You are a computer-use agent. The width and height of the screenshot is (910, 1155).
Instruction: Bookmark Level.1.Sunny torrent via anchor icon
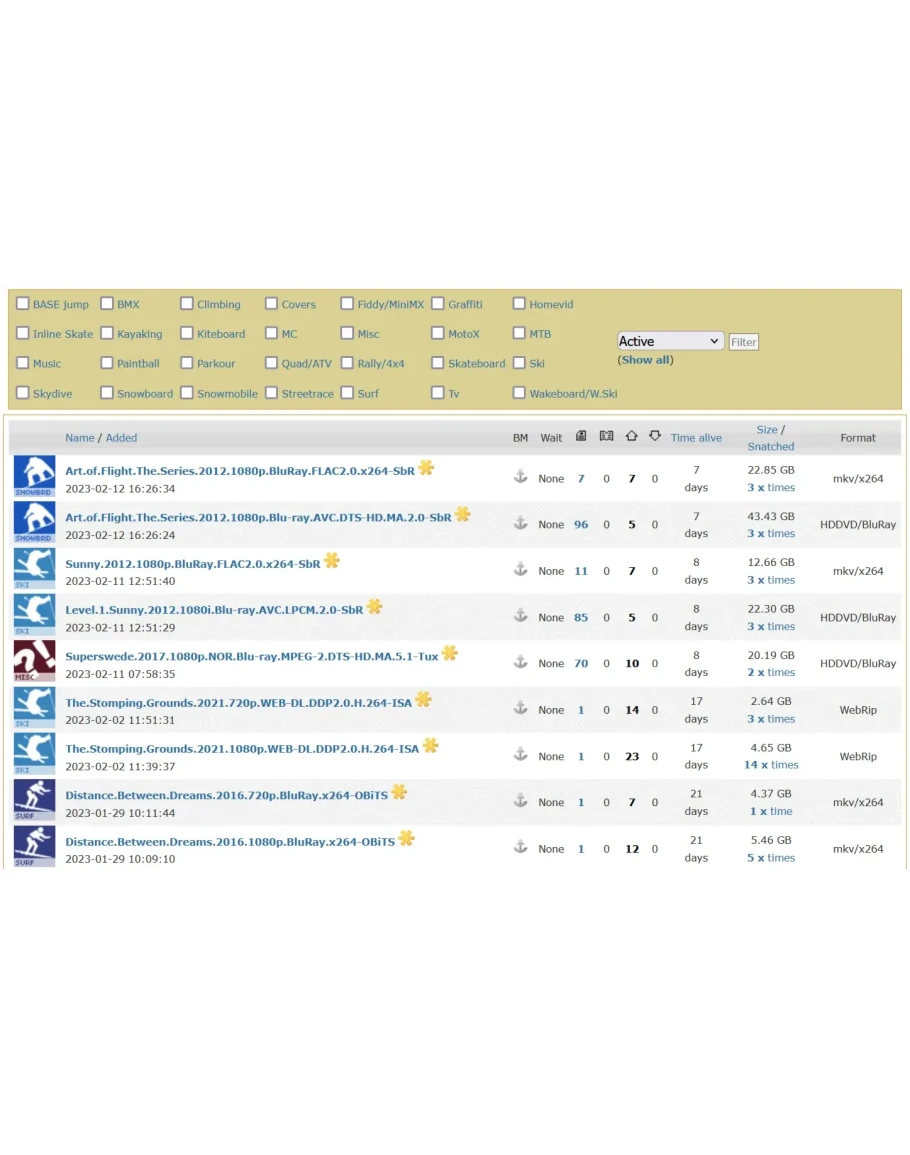pyautogui.click(x=520, y=615)
